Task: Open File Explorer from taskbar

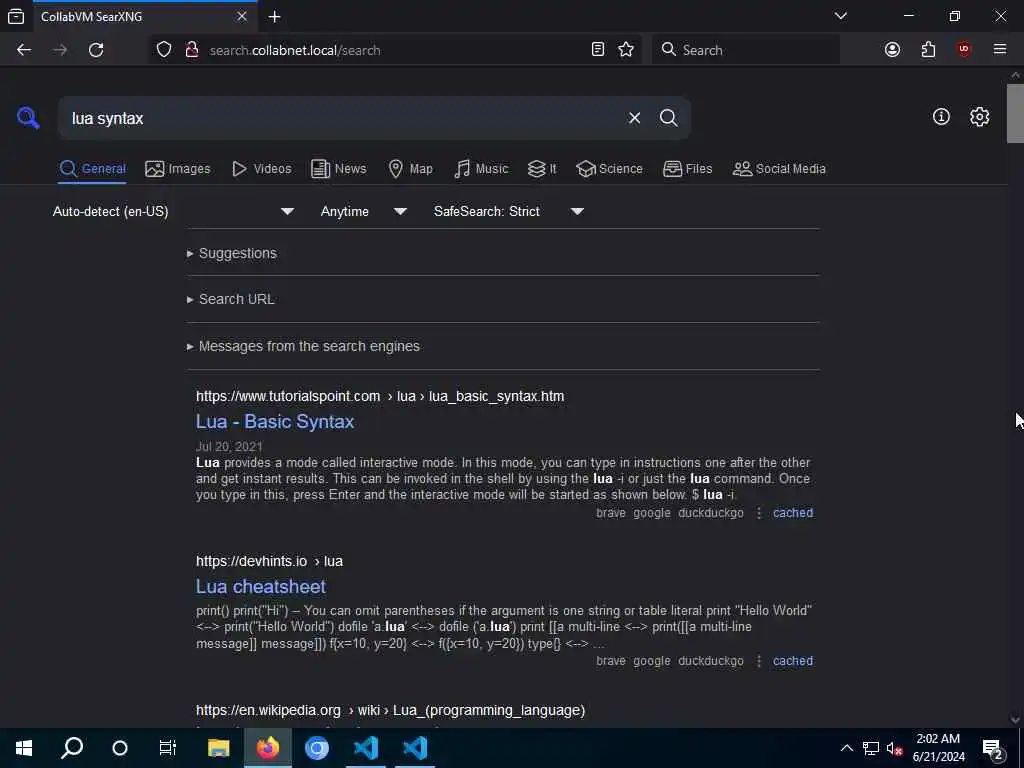Action: pos(218,748)
